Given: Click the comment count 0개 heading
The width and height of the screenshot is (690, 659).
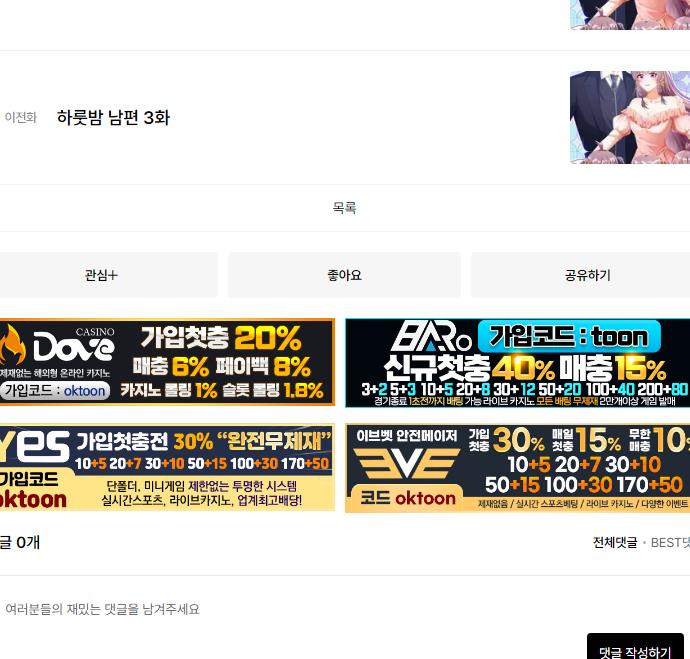Looking at the screenshot, I should [20, 542].
